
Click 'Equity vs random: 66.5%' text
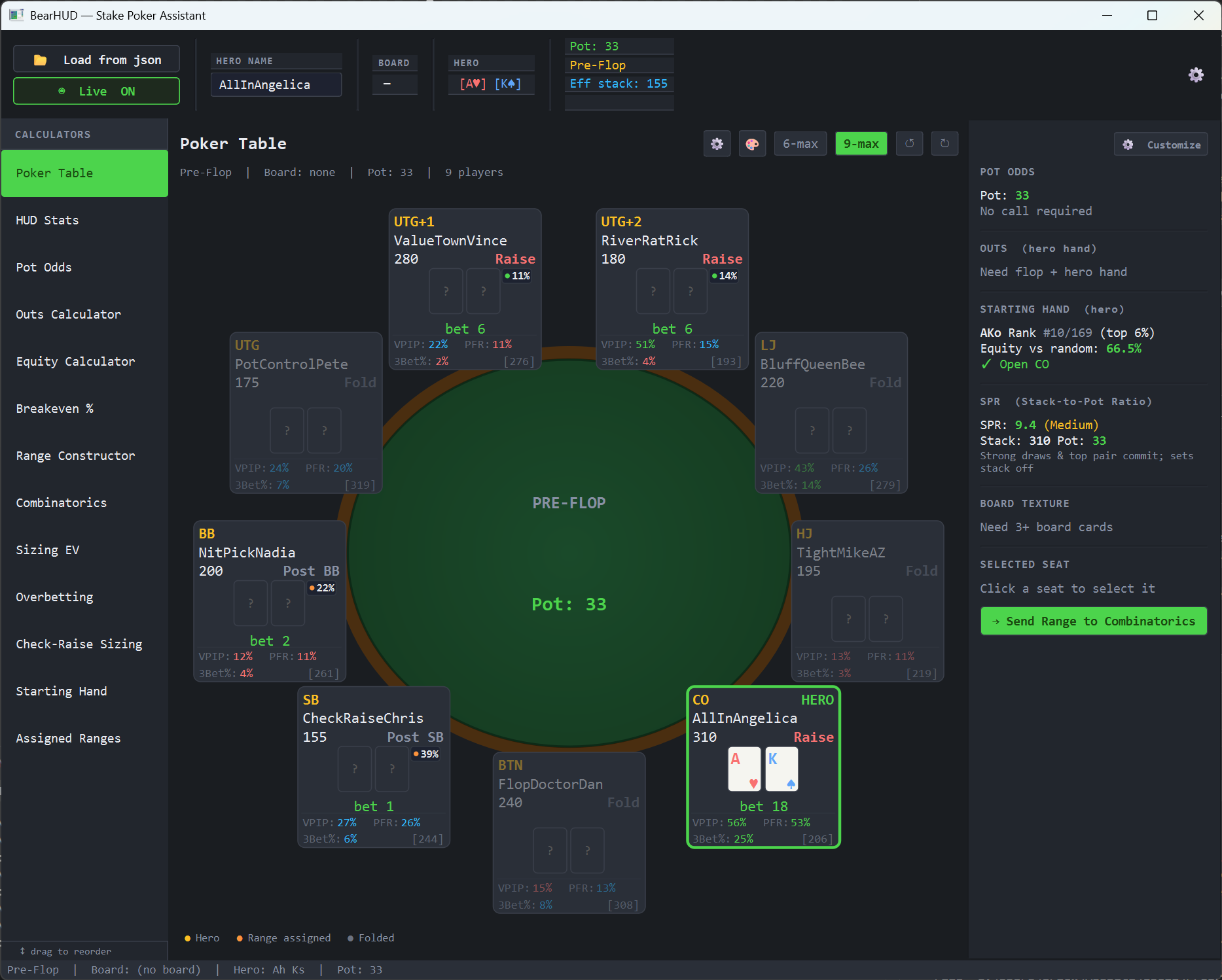[x=1060, y=349]
